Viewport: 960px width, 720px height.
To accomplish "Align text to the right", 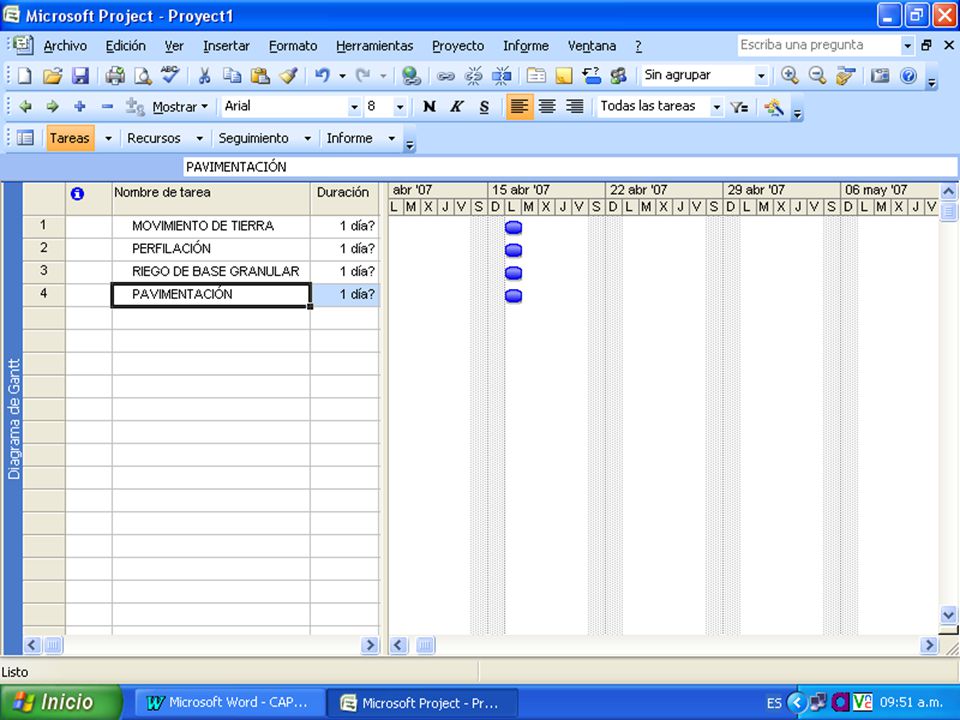I will tap(574, 107).
